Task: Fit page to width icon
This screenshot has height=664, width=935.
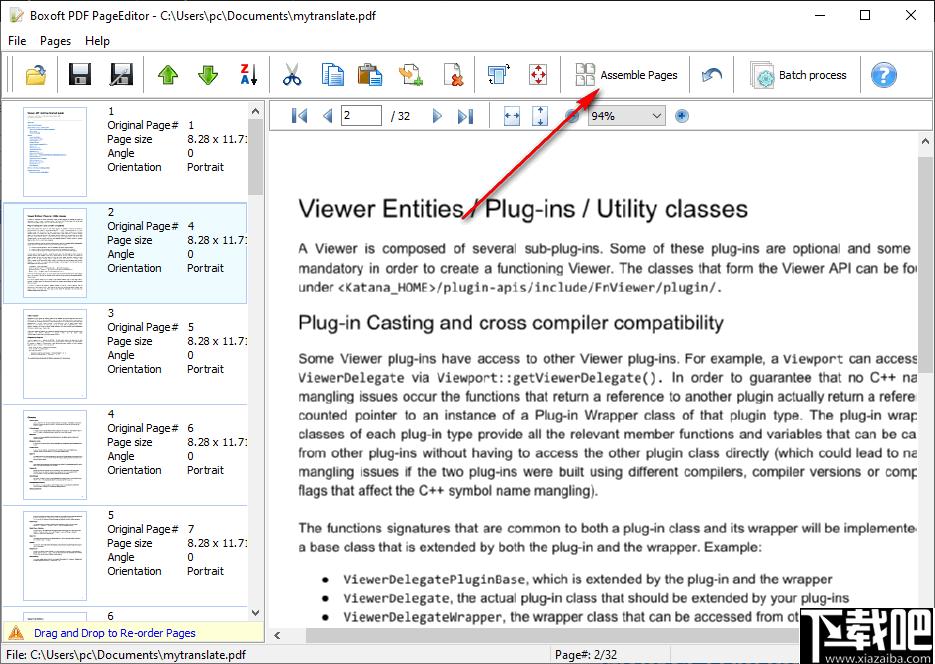Action: point(512,116)
